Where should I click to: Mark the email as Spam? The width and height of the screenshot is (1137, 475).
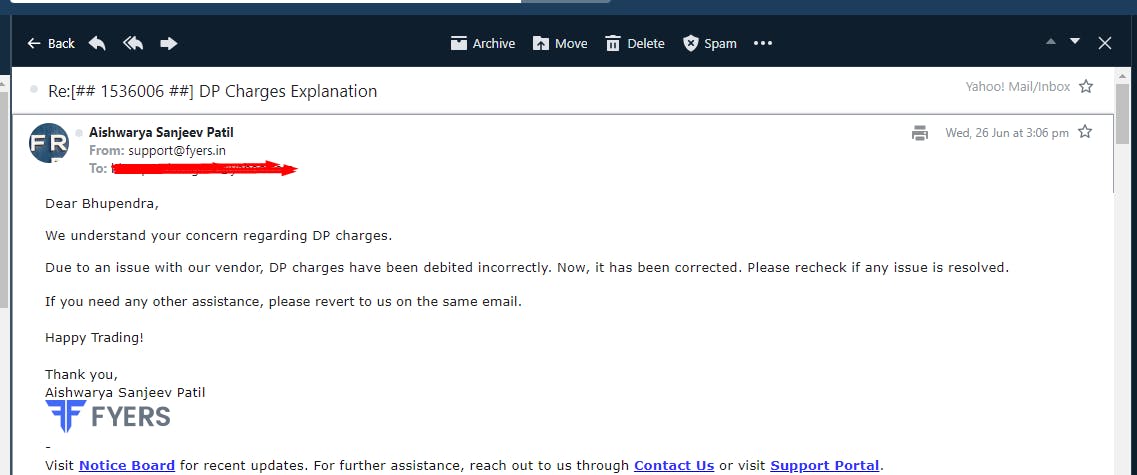coord(709,44)
